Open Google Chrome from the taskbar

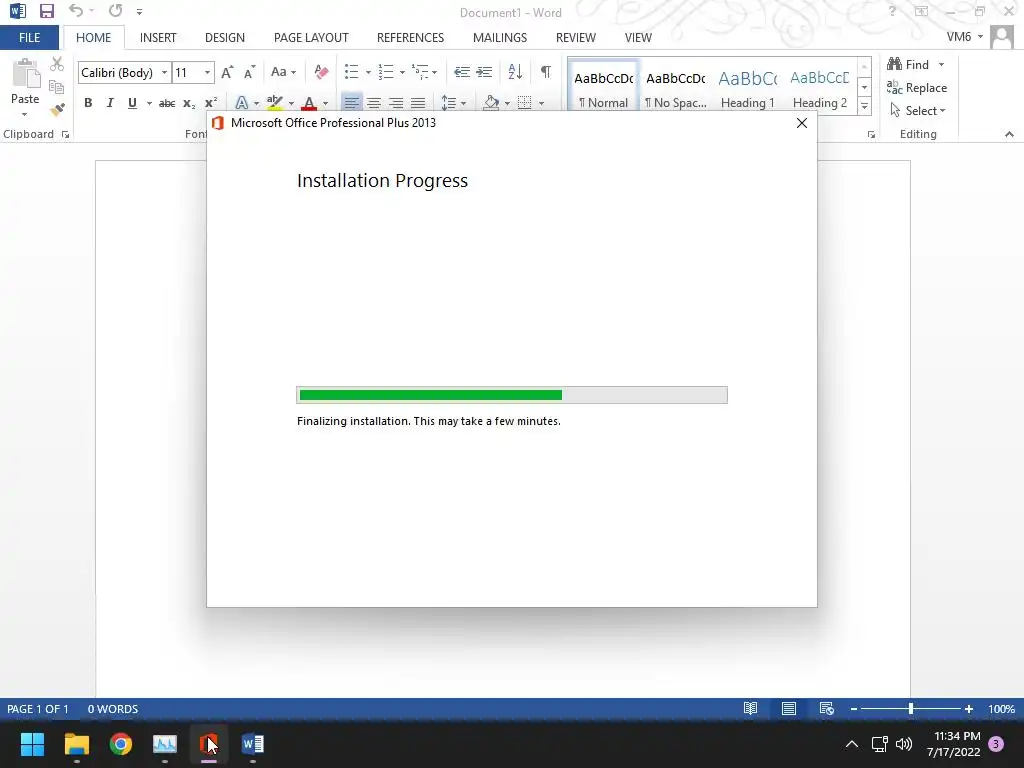click(x=121, y=744)
